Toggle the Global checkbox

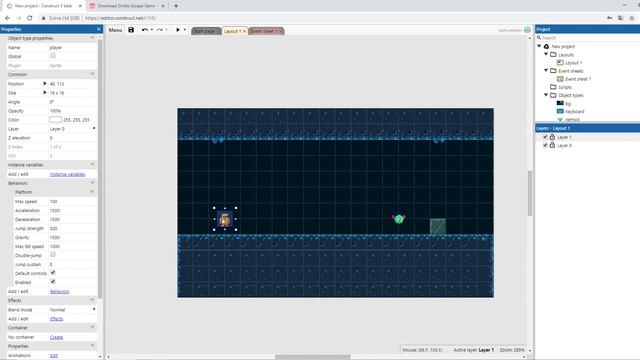(53, 56)
